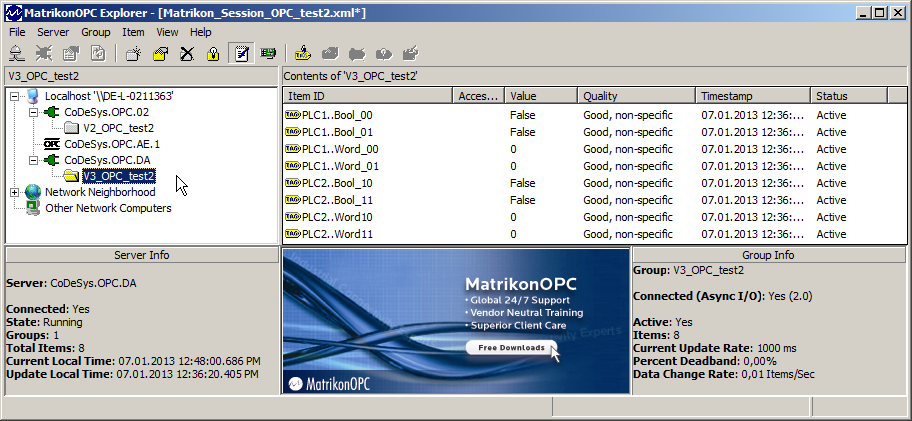Click the add new group folder icon
This screenshot has width=912, height=421.
click(133, 54)
